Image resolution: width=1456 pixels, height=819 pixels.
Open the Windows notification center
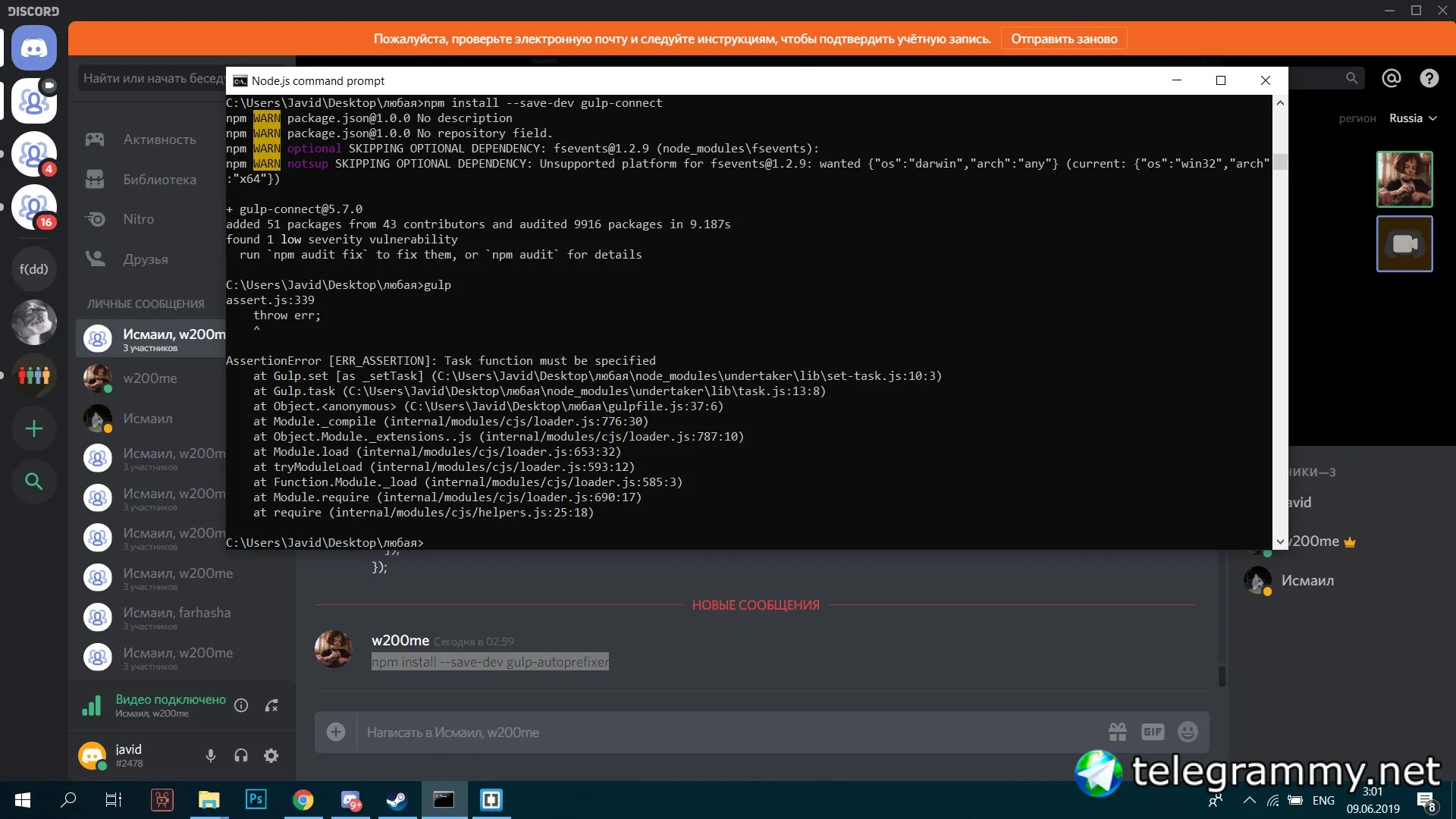point(1426,802)
